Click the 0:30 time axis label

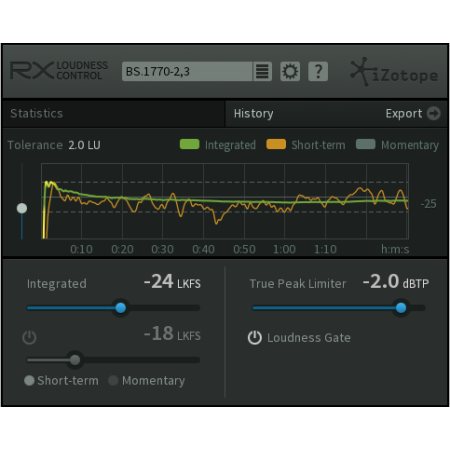point(162,249)
